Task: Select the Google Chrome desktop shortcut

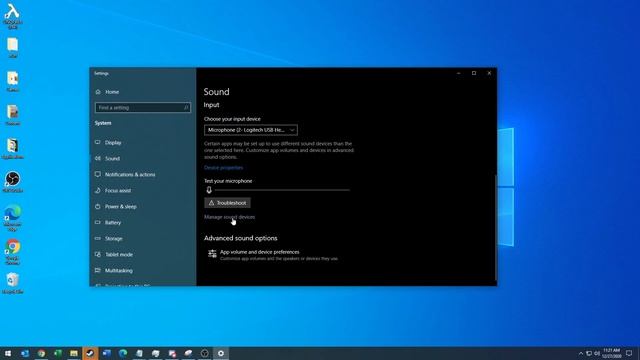Action: pos(13,251)
